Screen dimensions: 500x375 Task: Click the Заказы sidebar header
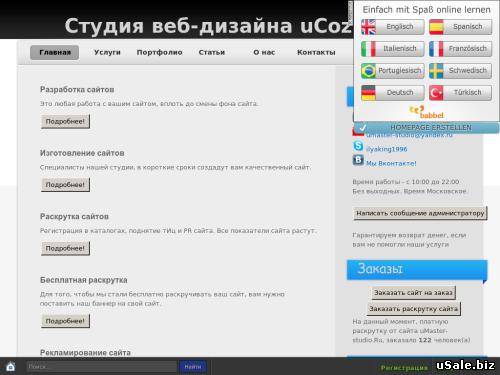click(417, 270)
